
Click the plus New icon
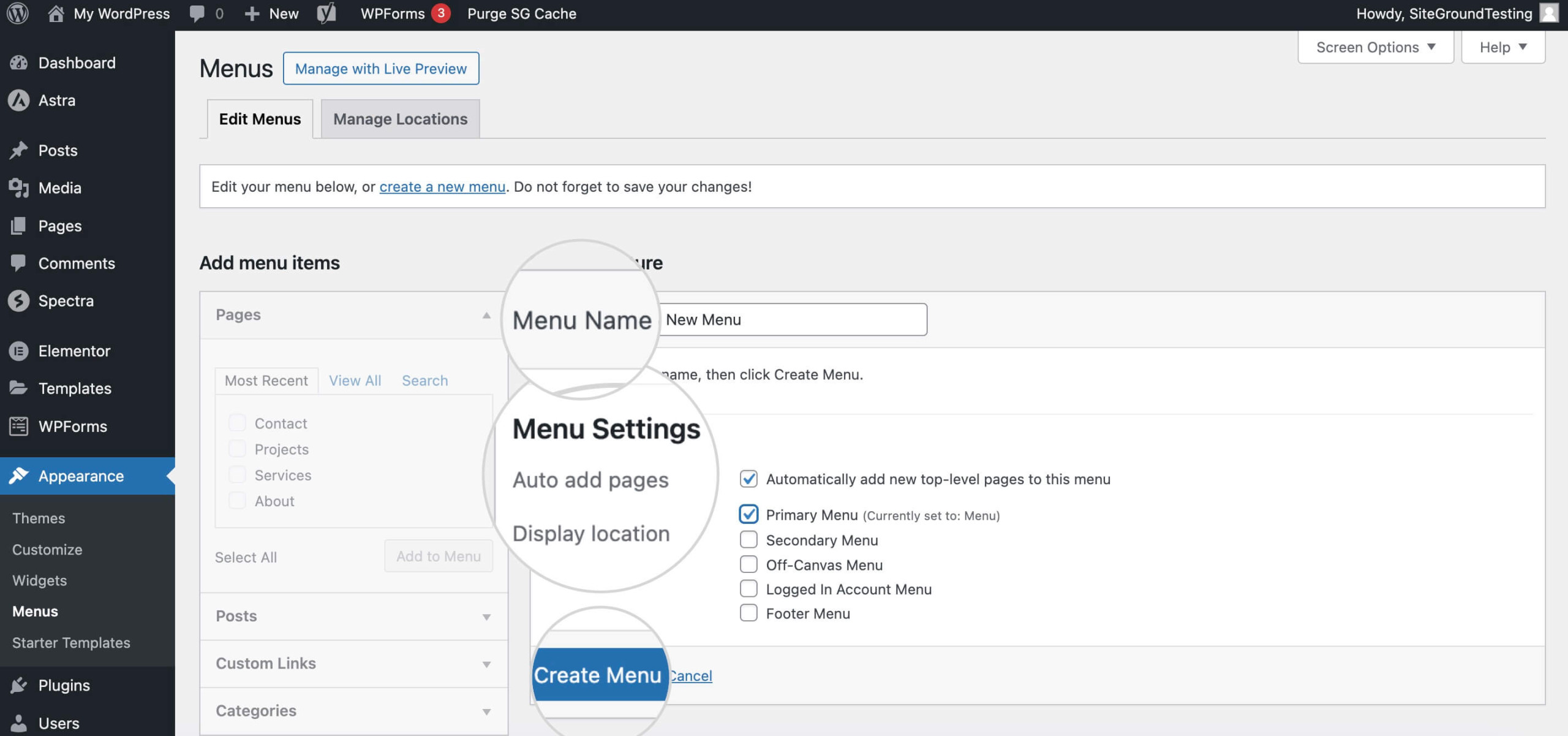[x=252, y=13]
